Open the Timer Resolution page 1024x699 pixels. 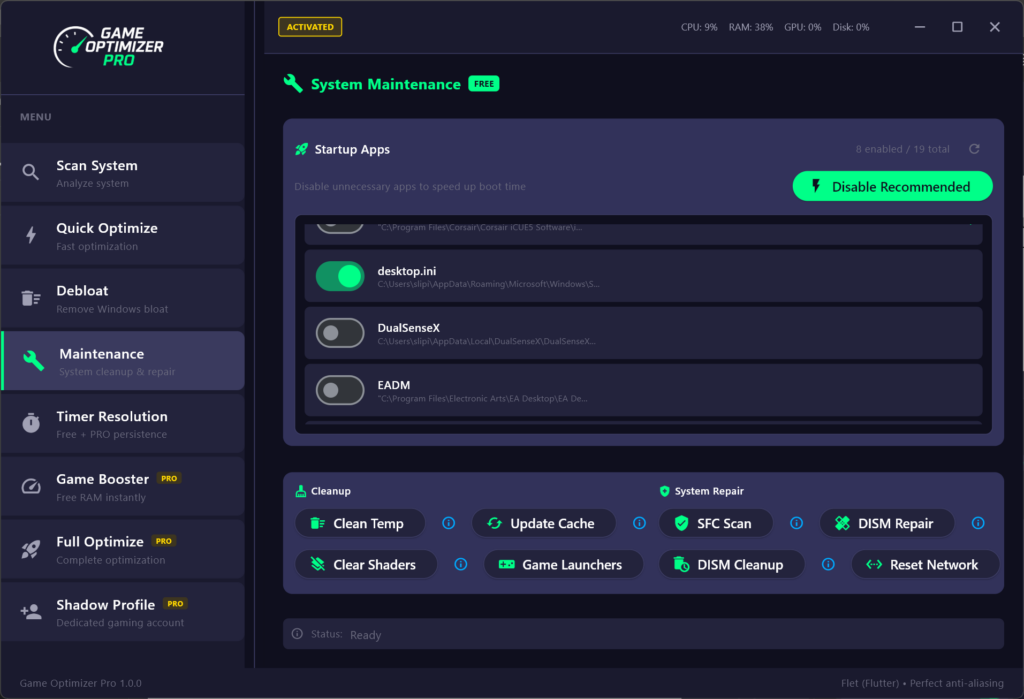point(122,424)
